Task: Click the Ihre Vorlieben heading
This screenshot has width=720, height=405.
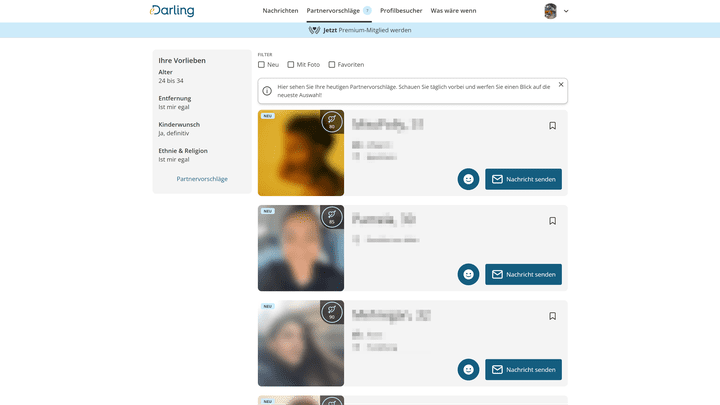Action: (x=182, y=61)
